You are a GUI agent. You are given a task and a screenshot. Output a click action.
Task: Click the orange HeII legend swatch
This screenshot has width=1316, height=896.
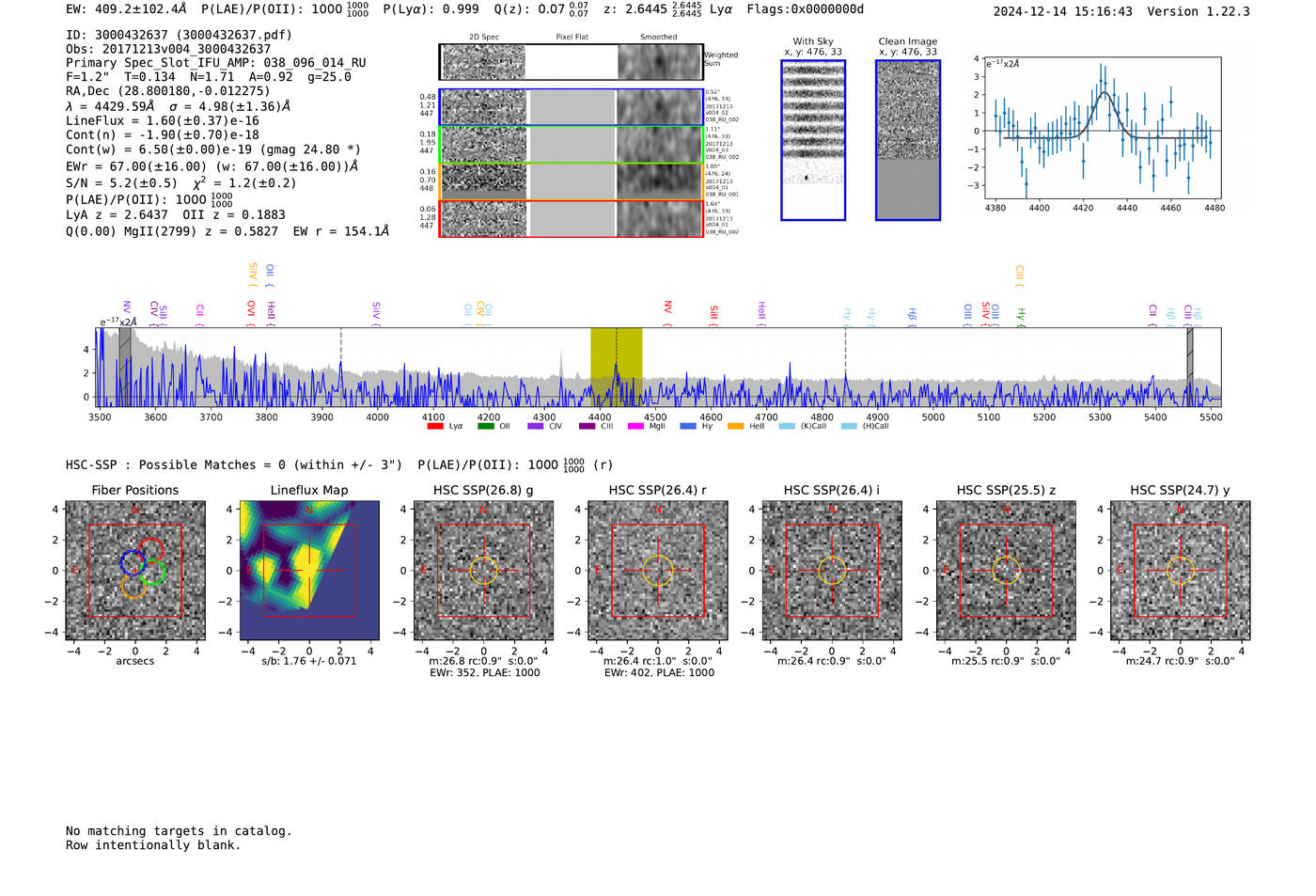[x=735, y=426]
